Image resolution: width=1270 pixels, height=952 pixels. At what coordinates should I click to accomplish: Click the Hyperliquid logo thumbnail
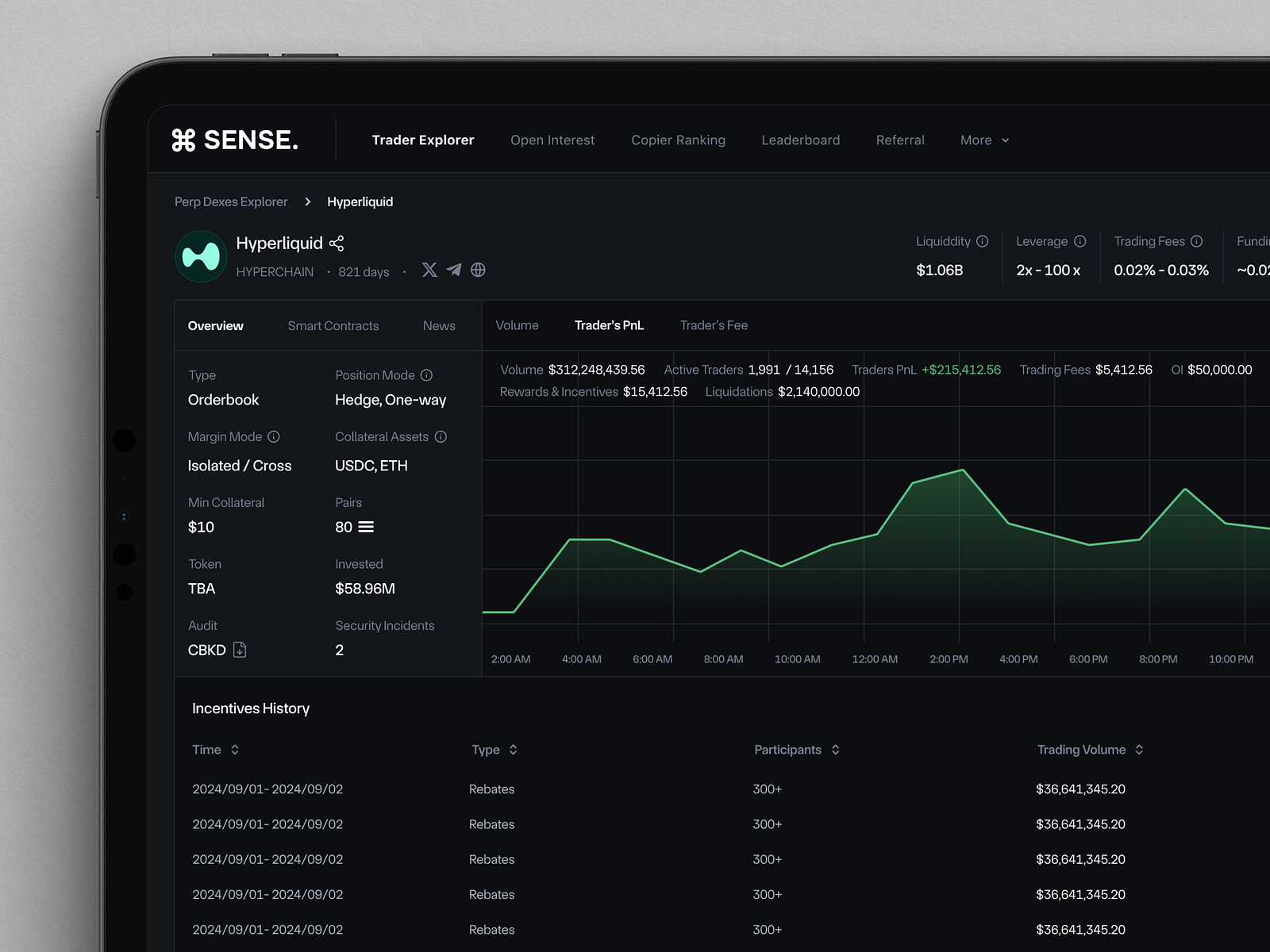tap(201, 256)
